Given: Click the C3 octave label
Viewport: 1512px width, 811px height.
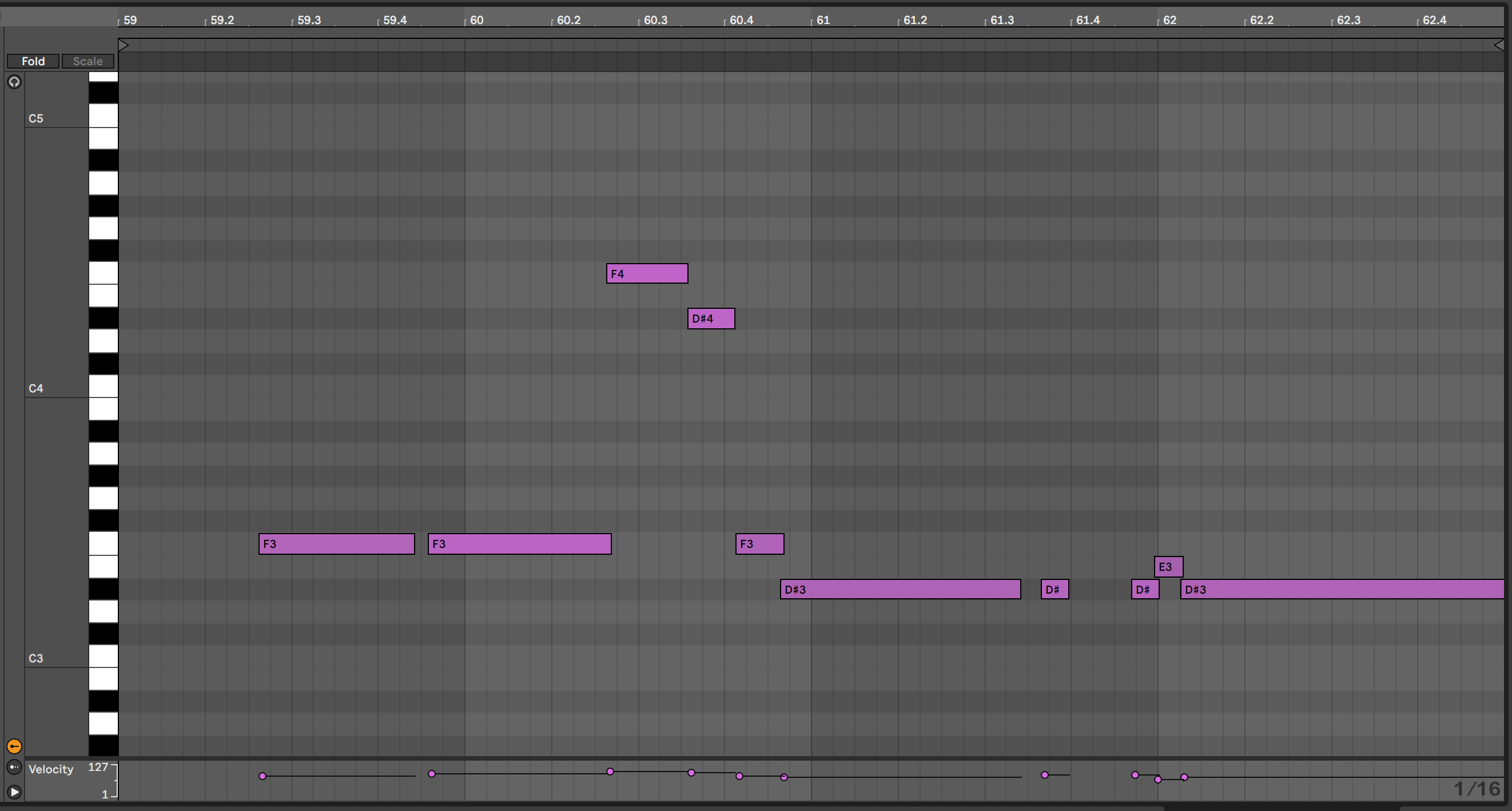Looking at the screenshot, I should [x=36, y=658].
